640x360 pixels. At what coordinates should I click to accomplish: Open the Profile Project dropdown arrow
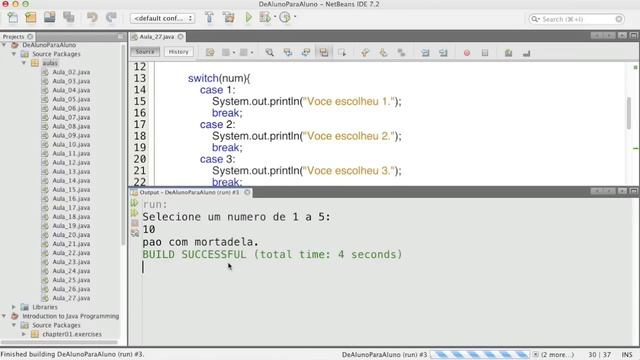[x=295, y=17]
